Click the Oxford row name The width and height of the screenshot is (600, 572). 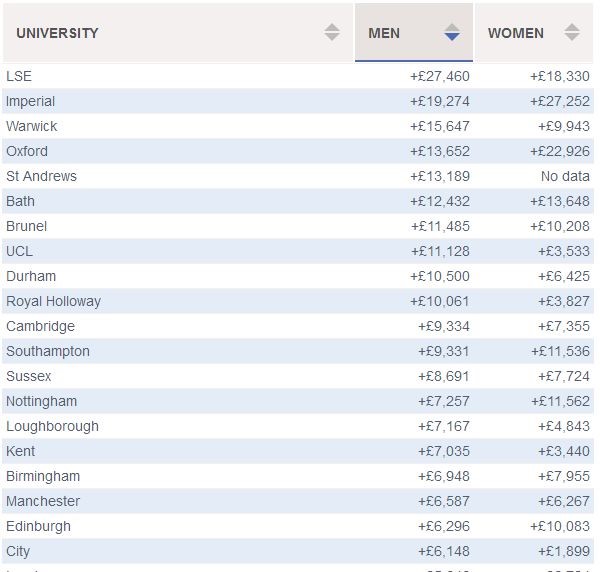(x=27, y=151)
